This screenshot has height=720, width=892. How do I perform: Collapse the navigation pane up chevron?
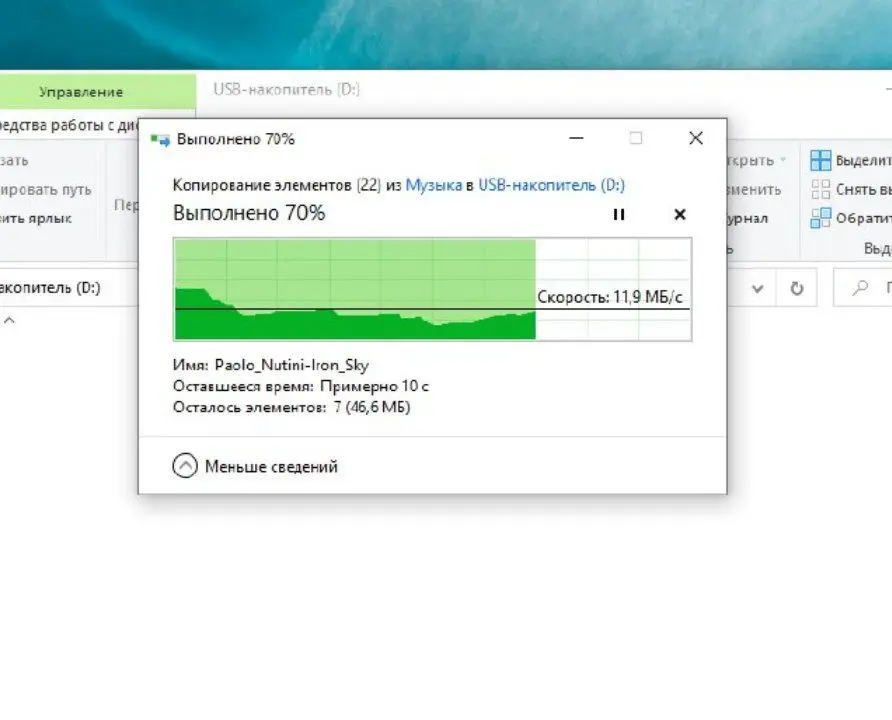pos(9,321)
